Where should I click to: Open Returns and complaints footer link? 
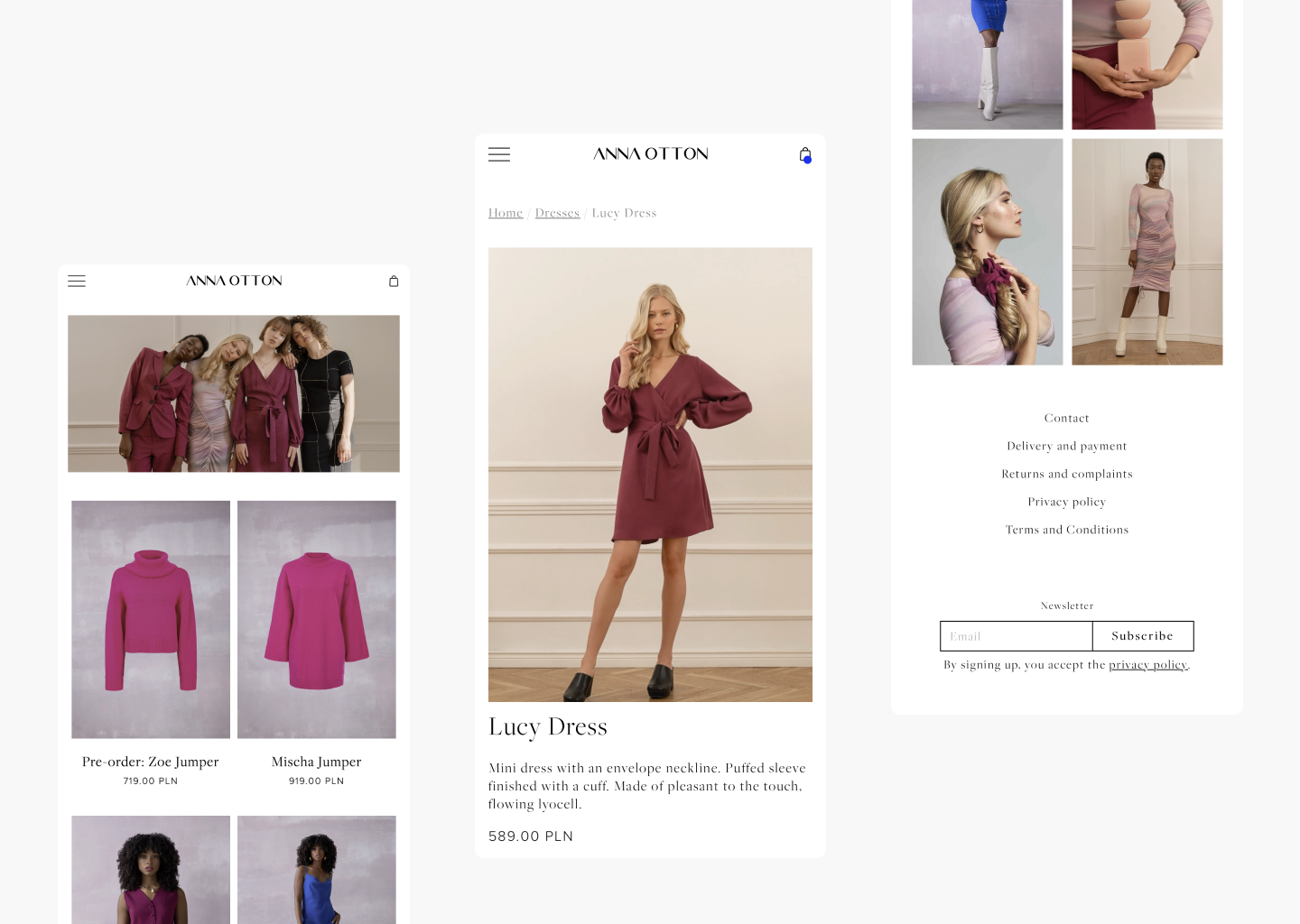pos(1067,474)
